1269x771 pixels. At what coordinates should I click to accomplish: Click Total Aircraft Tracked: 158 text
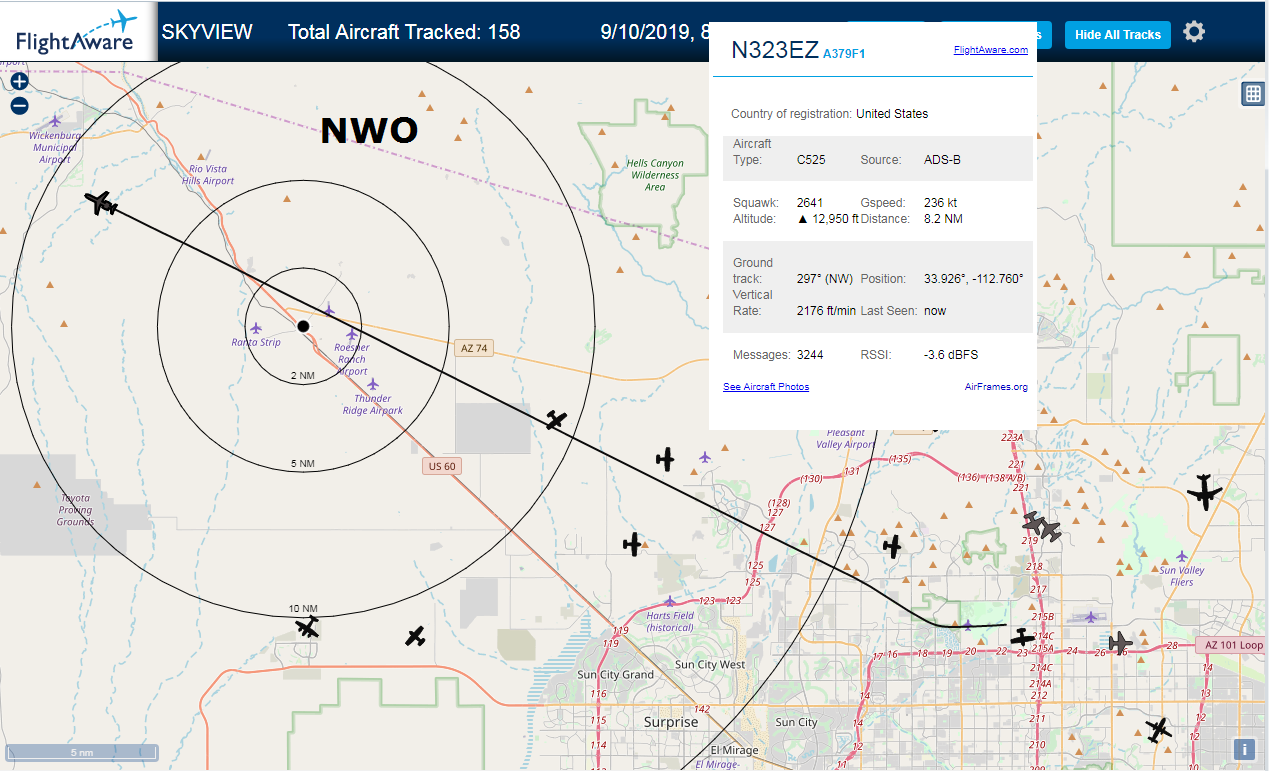coord(404,32)
